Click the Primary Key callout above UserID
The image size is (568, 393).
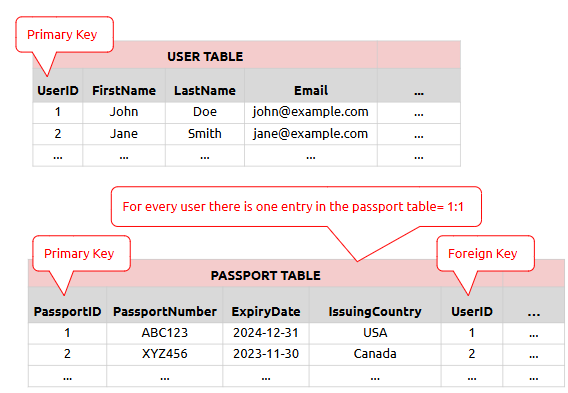click(64, 35)
